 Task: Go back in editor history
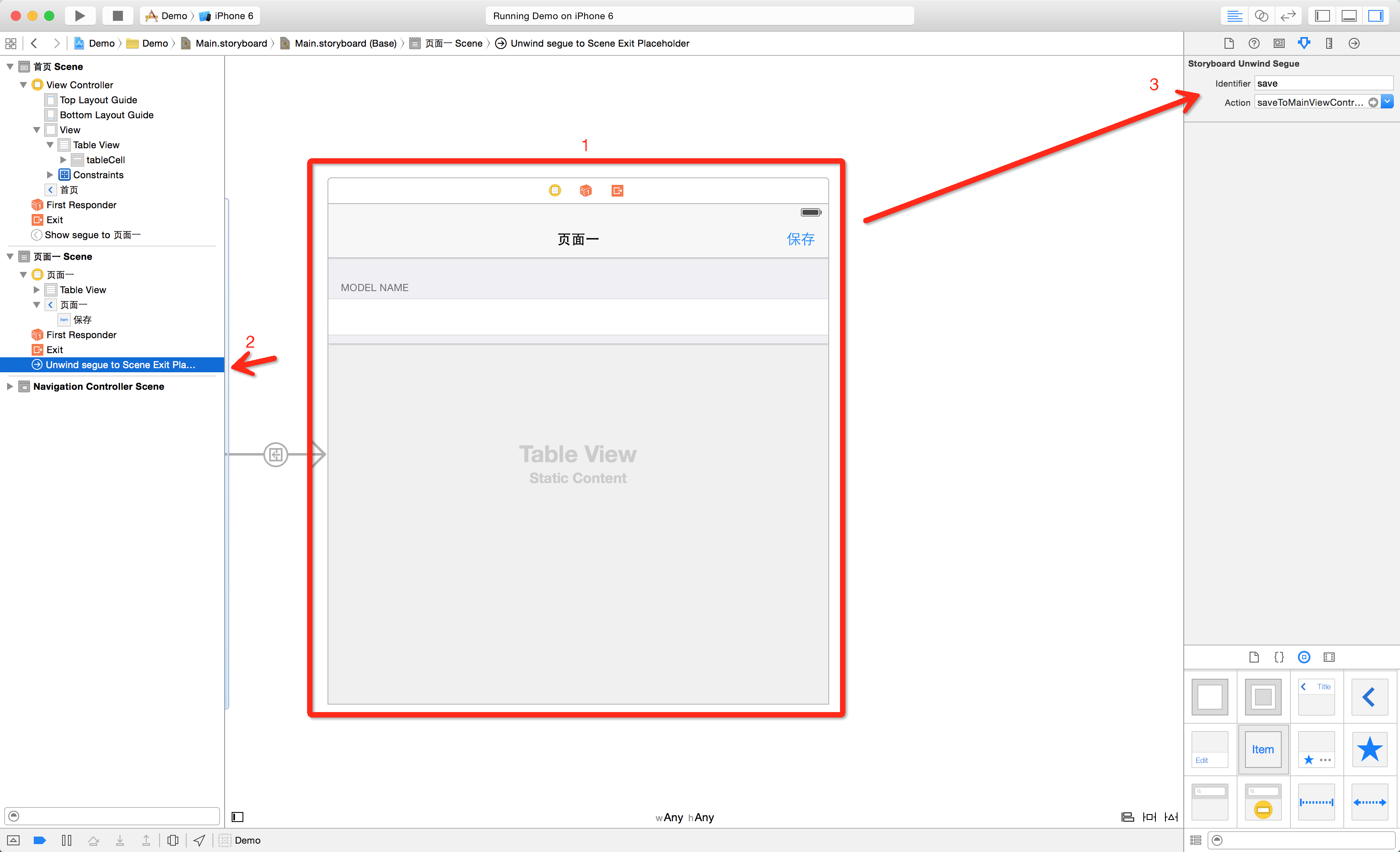tap(34, 43)
